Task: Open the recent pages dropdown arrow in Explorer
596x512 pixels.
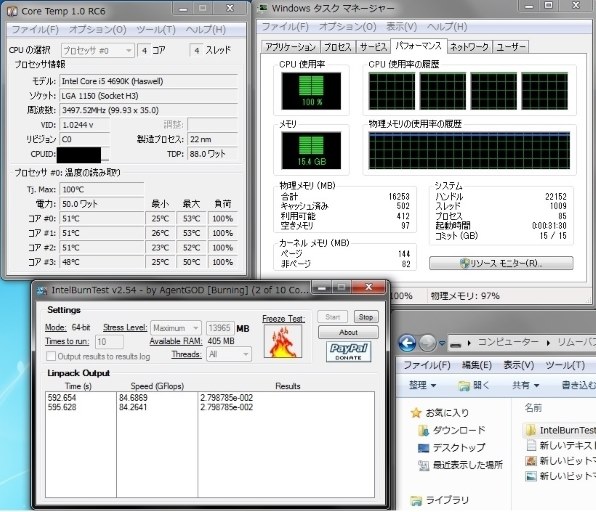Action: click(x=442, y=343)
